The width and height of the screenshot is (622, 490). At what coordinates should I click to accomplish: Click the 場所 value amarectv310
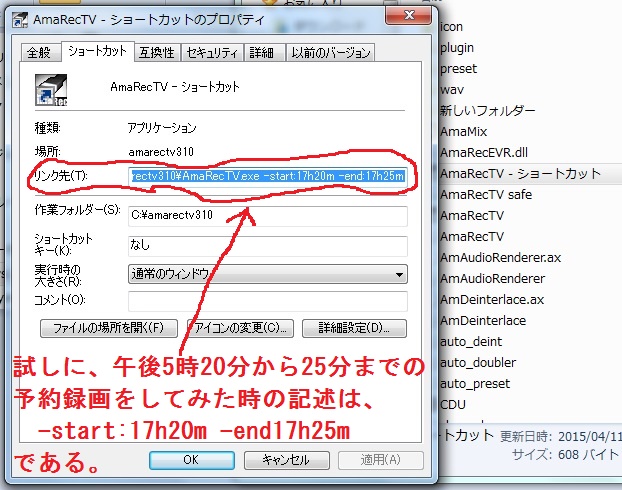pyautogui.click(x=161, y=152)
